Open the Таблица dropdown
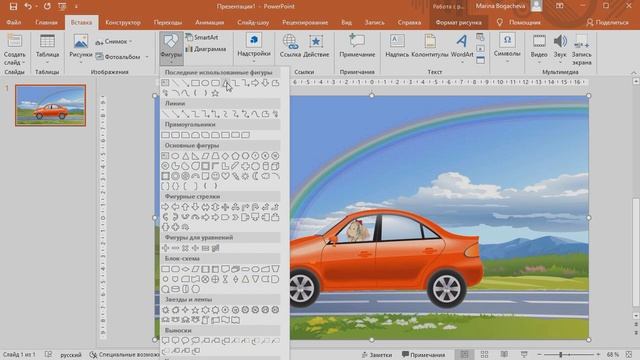 point(47,49)
